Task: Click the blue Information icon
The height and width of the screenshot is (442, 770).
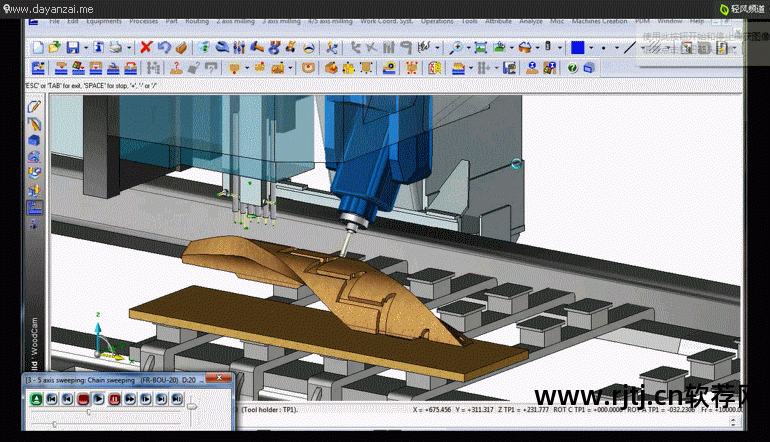Action: (99, 48)
